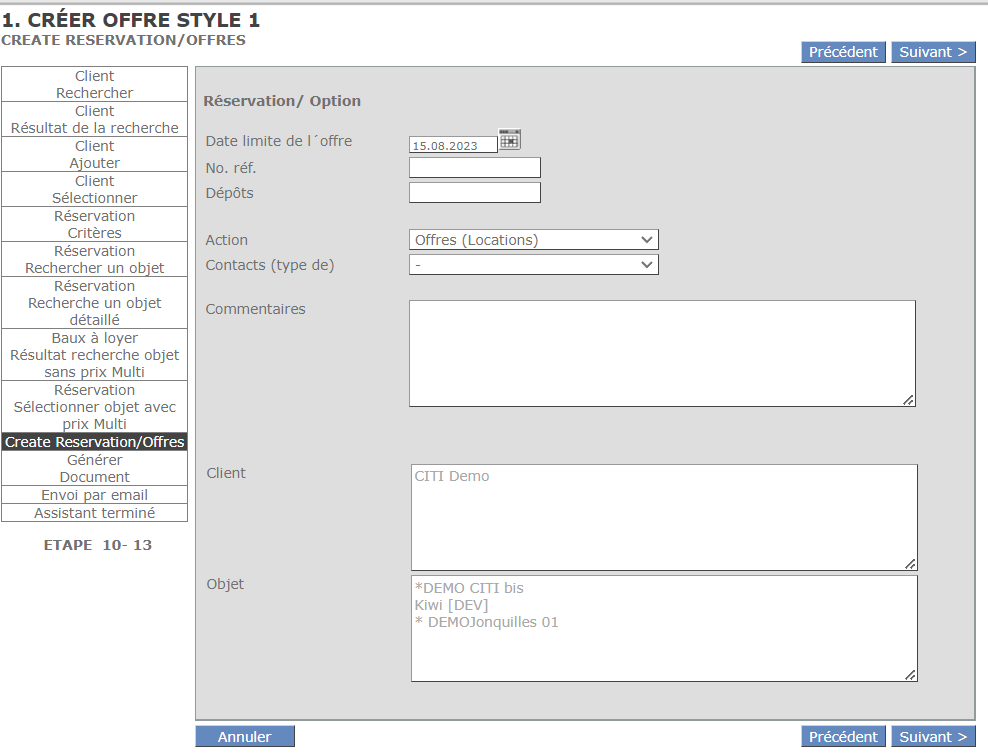Open the Contacts (type de) dropdown

(x=533, y=265)
